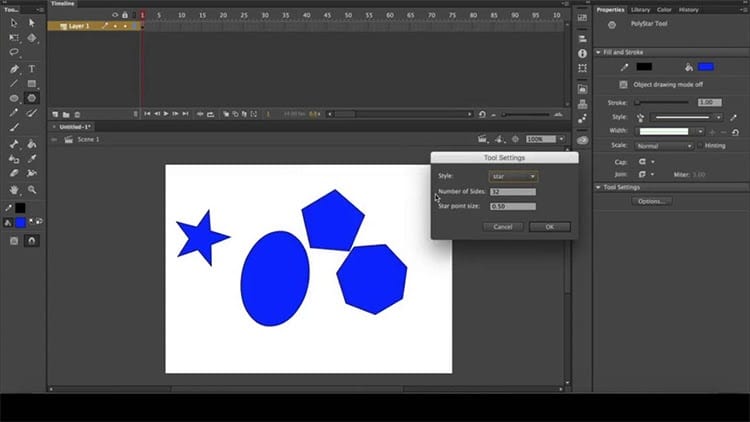Screen dimensions: 750x422
Task: Pick the Hand tool
Action: [14, 190]
